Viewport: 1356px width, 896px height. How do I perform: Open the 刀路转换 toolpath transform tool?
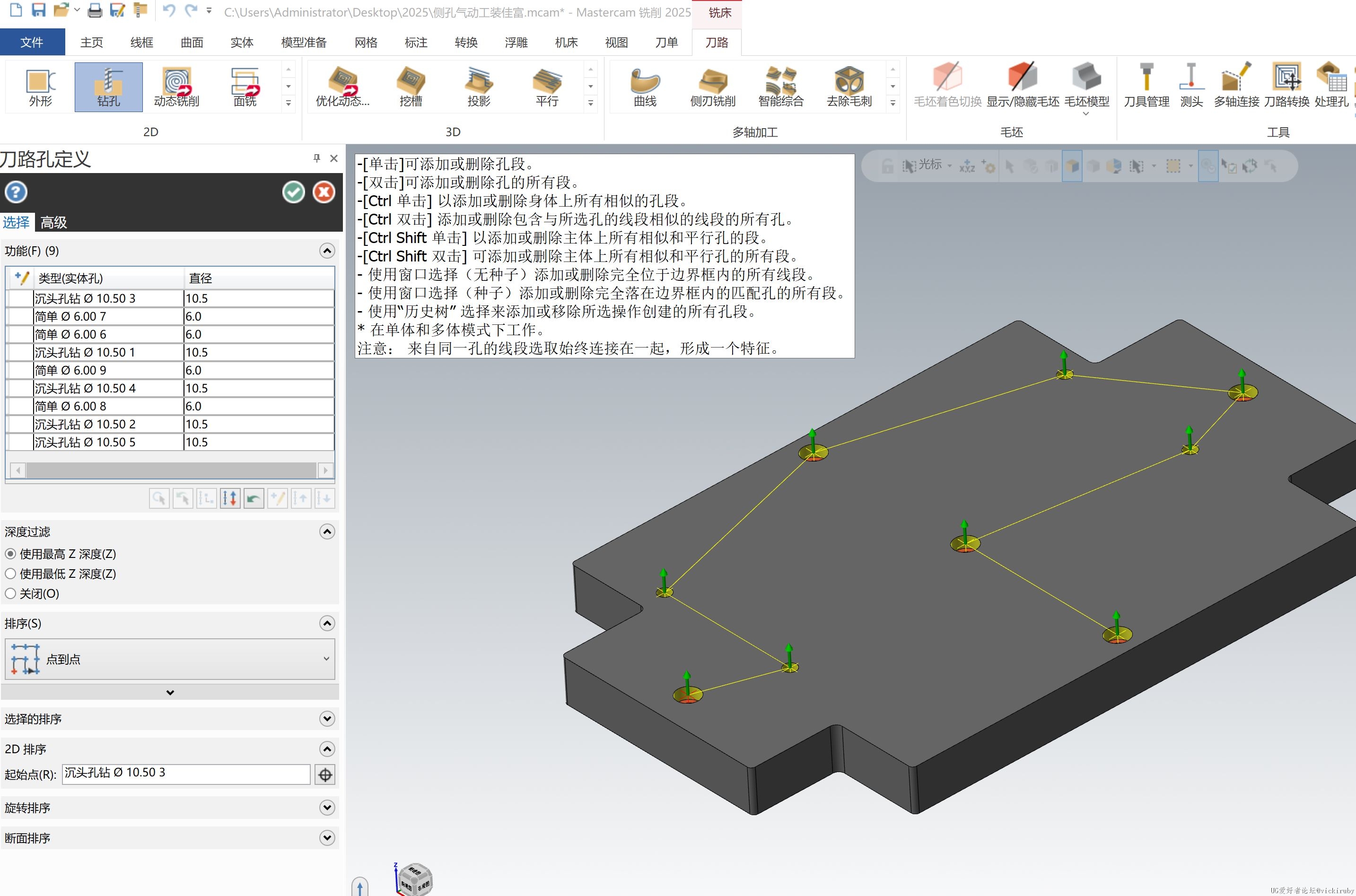pos(1286,86)
